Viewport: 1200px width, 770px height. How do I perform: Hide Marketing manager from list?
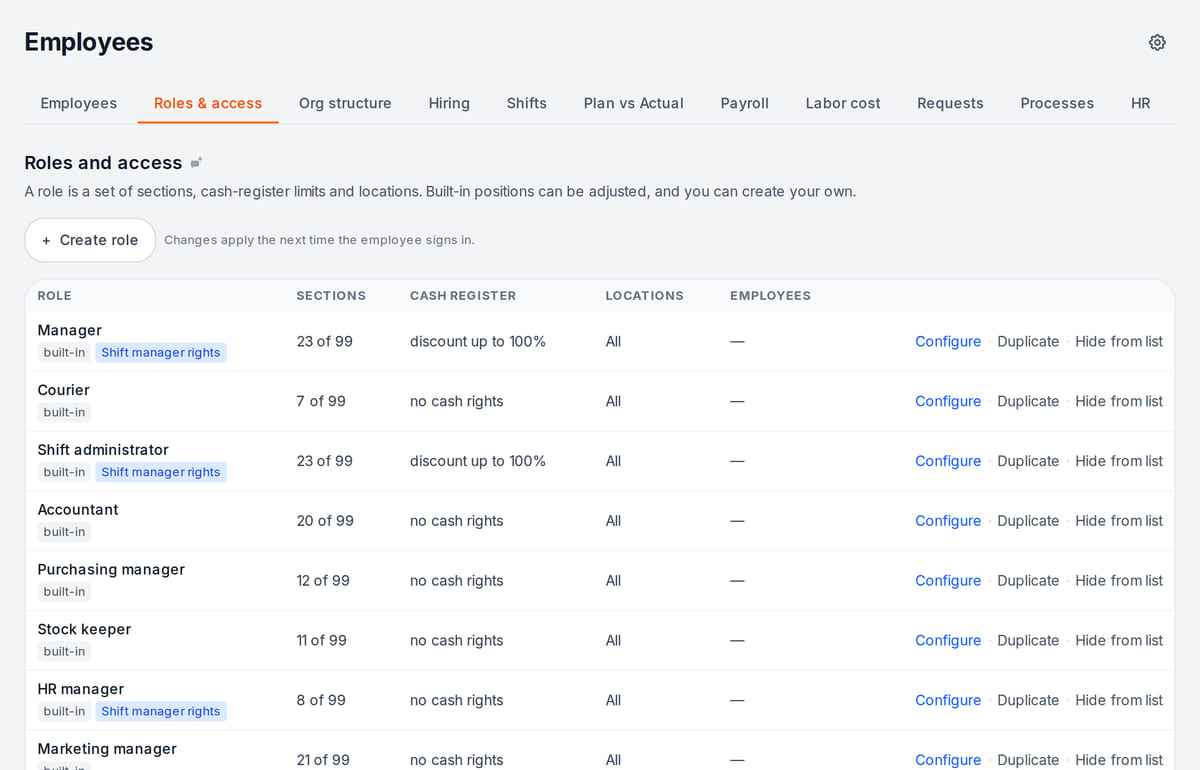pos(1119,760)
